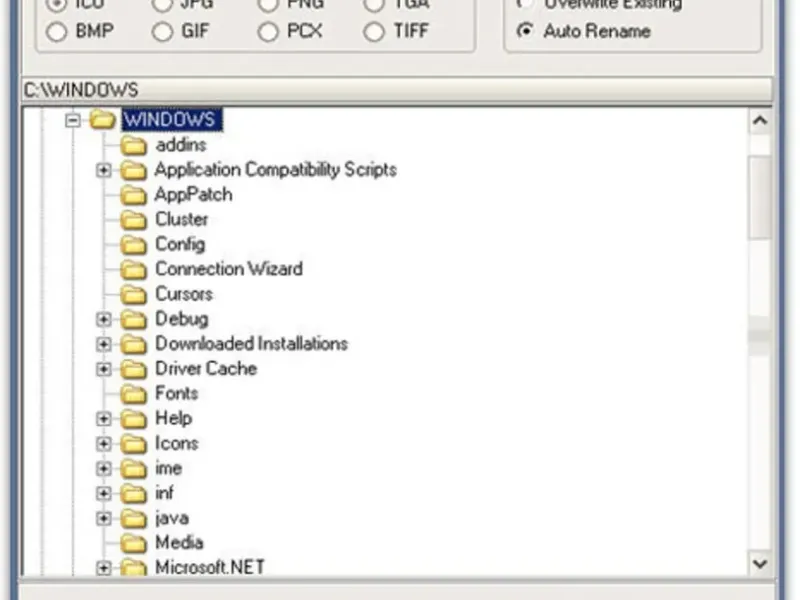Select the Debug folder name
Screen dimensions: 800x600
pyautogui.click(x=182, y=319)
